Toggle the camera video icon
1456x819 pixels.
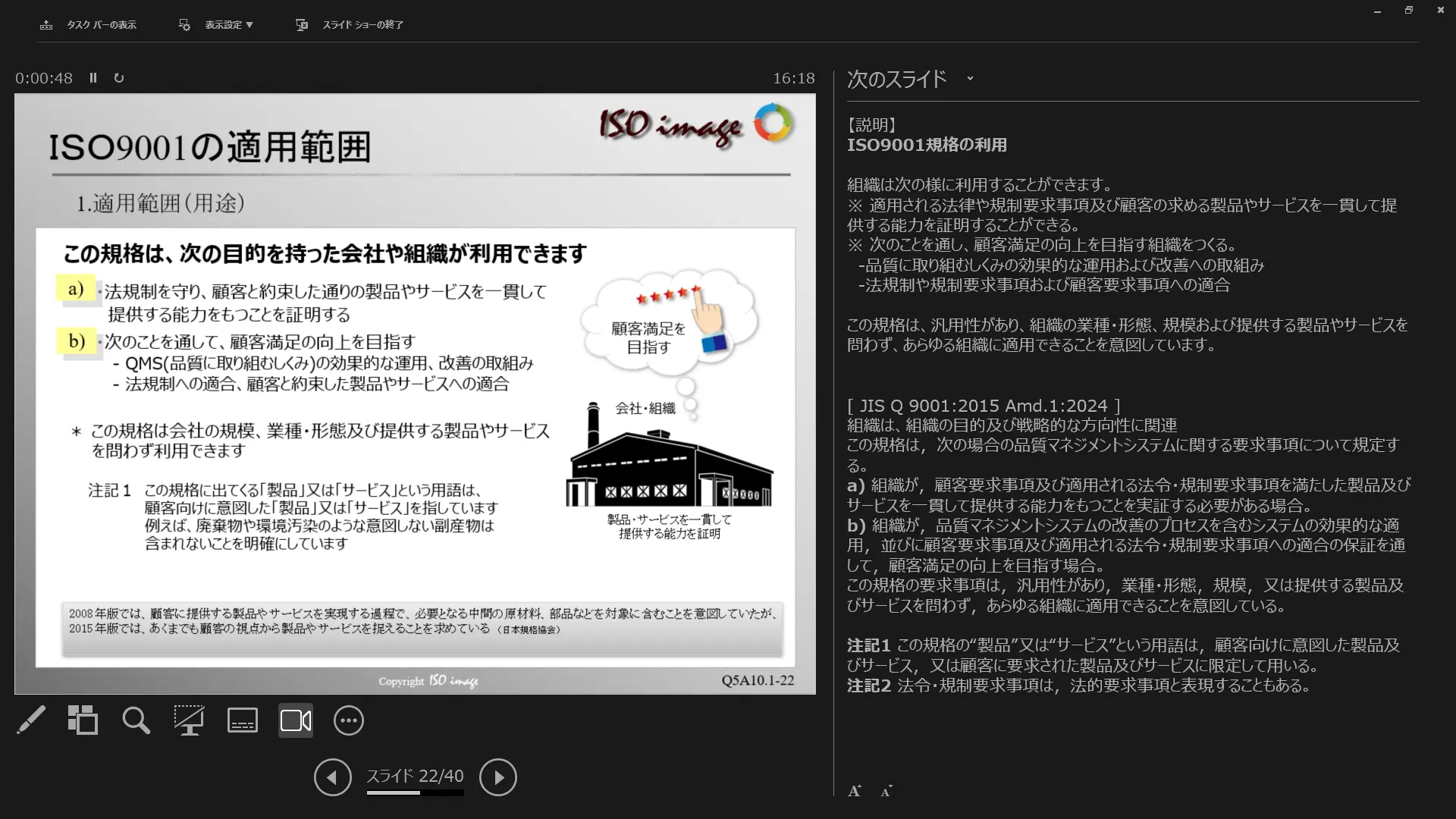coord(296,720)
